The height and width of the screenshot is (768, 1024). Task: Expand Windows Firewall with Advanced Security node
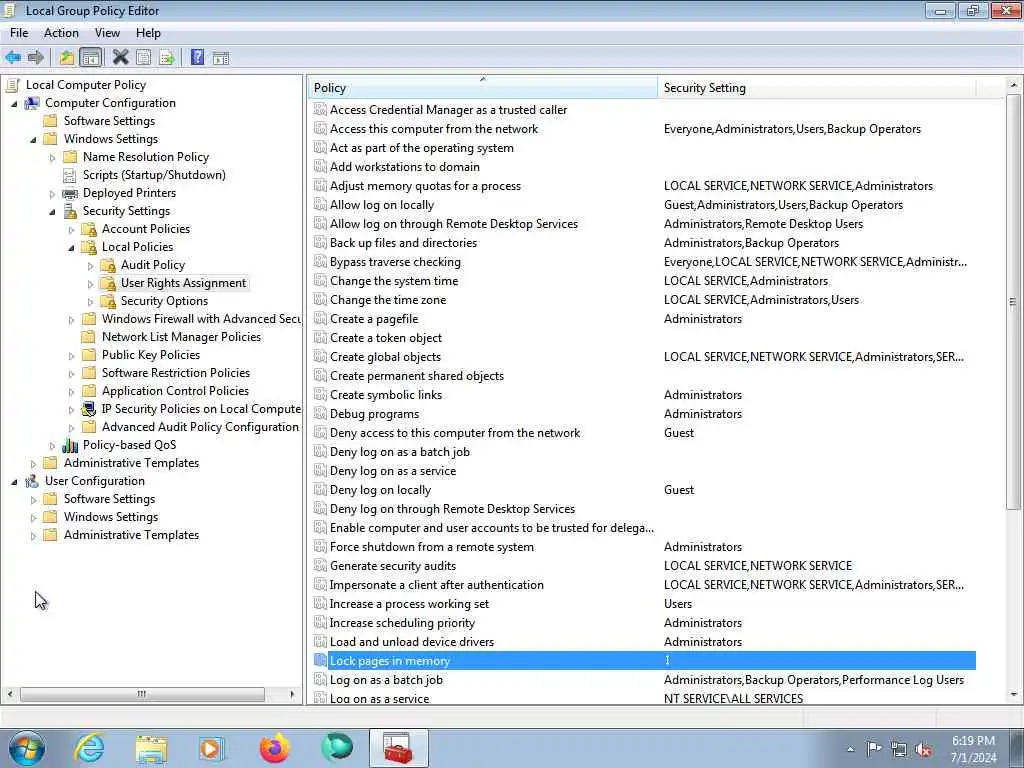click(x=71, y=320)
